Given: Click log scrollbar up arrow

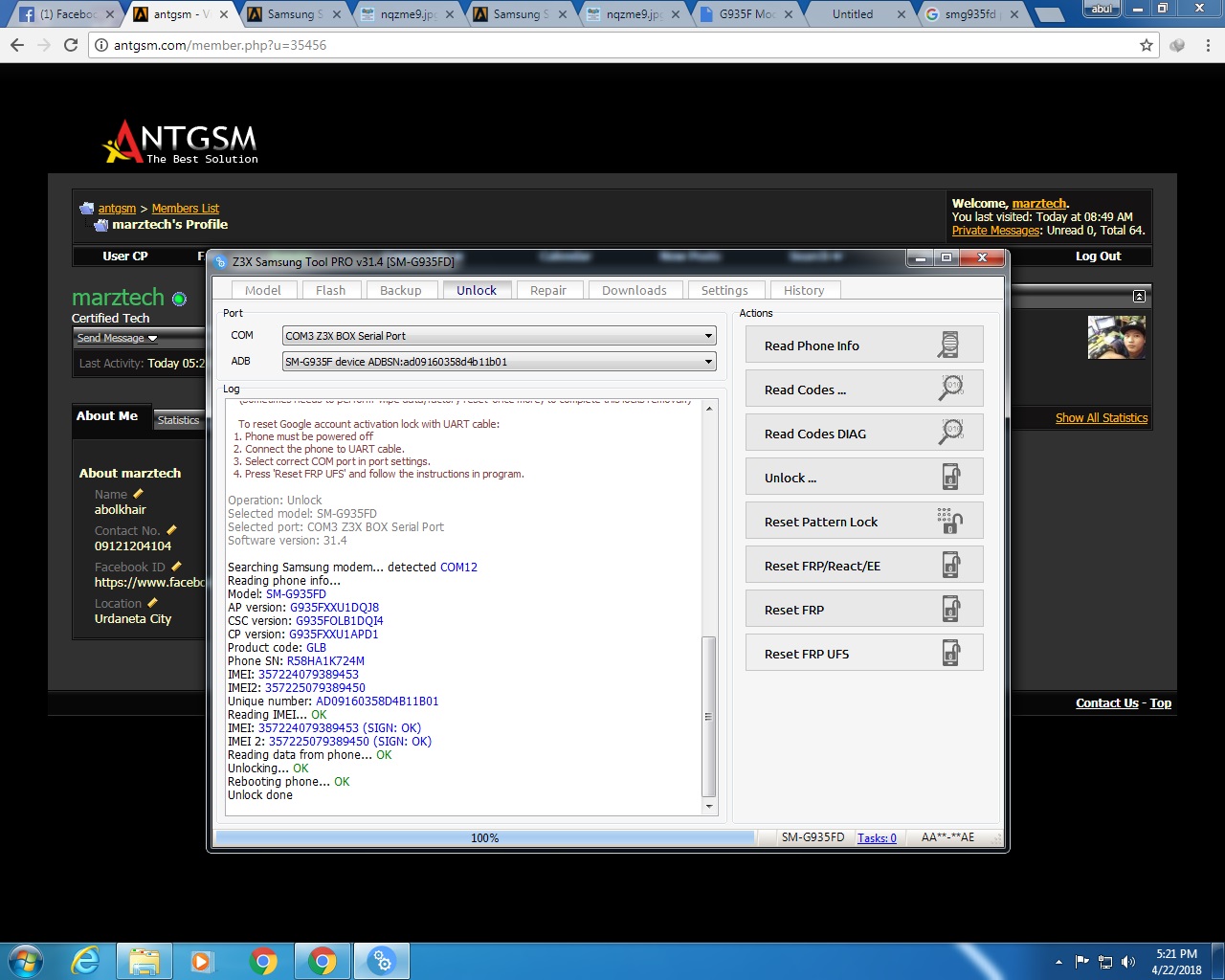Looking at the screenshot, I should click(x=709, y=409).
